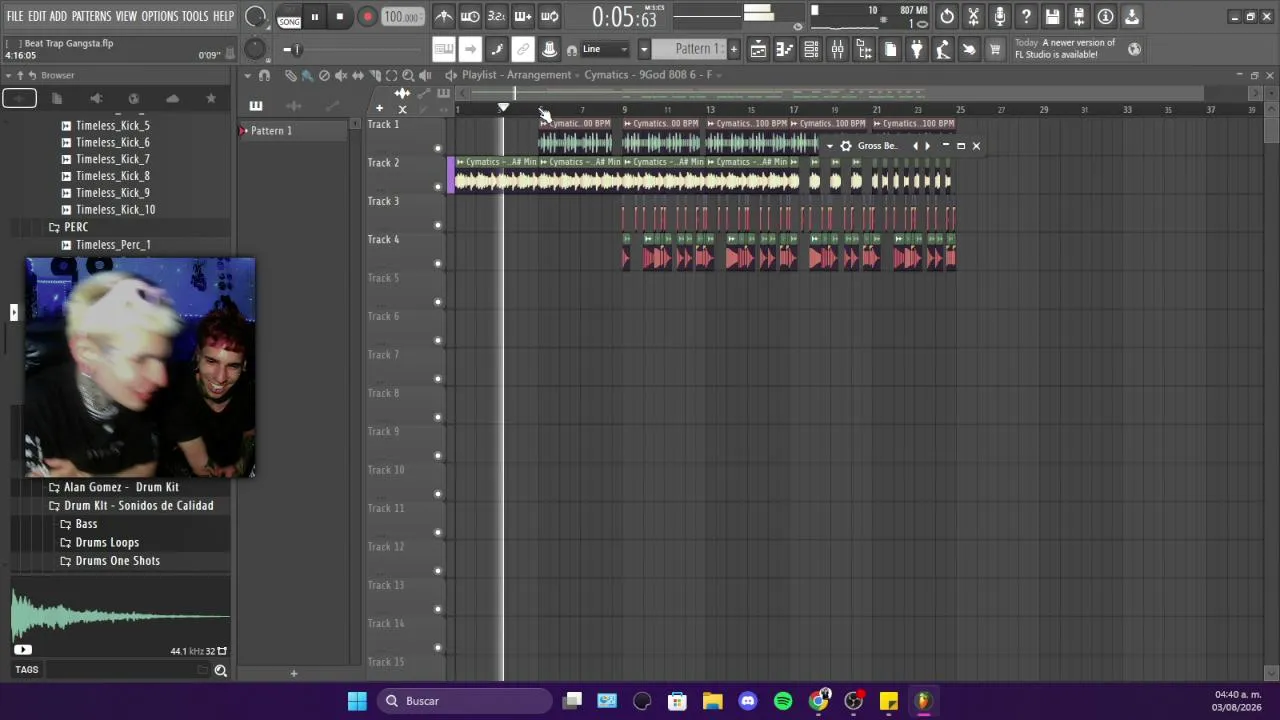Click the Playlist magnet snap icon
This screenshot has height=720, width=1280.
point(264,75)
